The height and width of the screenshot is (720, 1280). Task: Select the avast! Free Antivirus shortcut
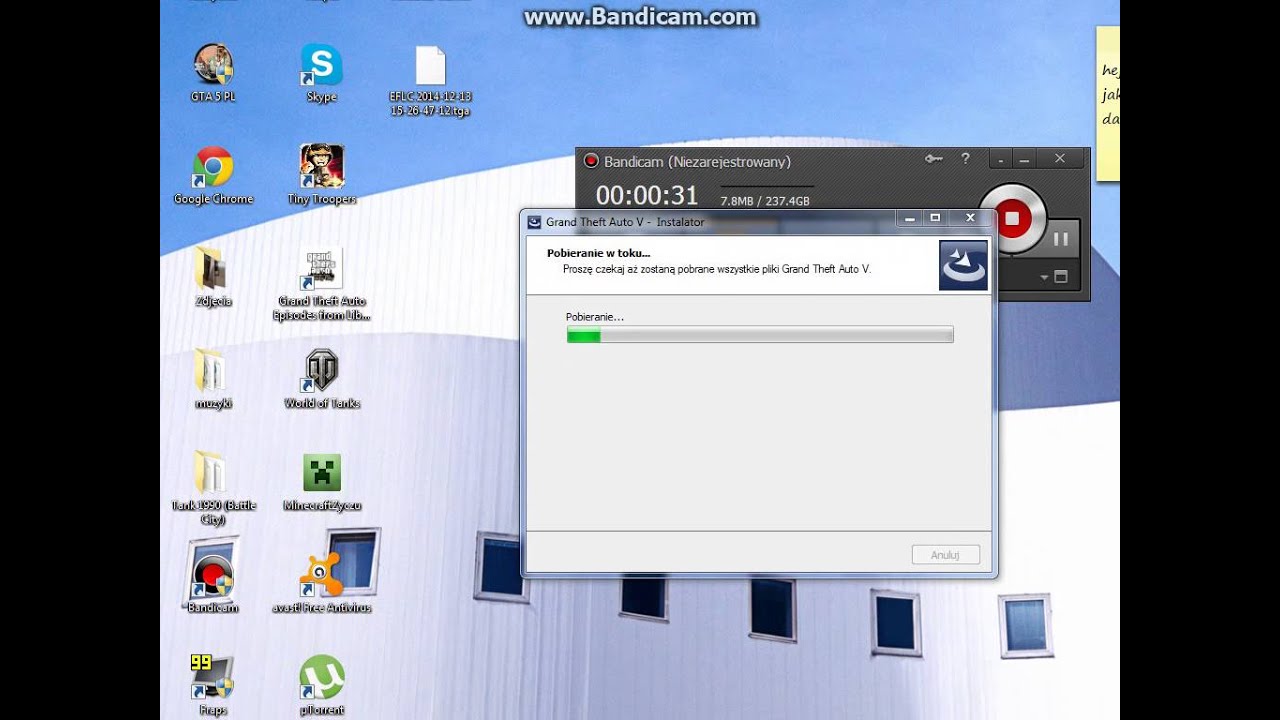pos(321,584)
